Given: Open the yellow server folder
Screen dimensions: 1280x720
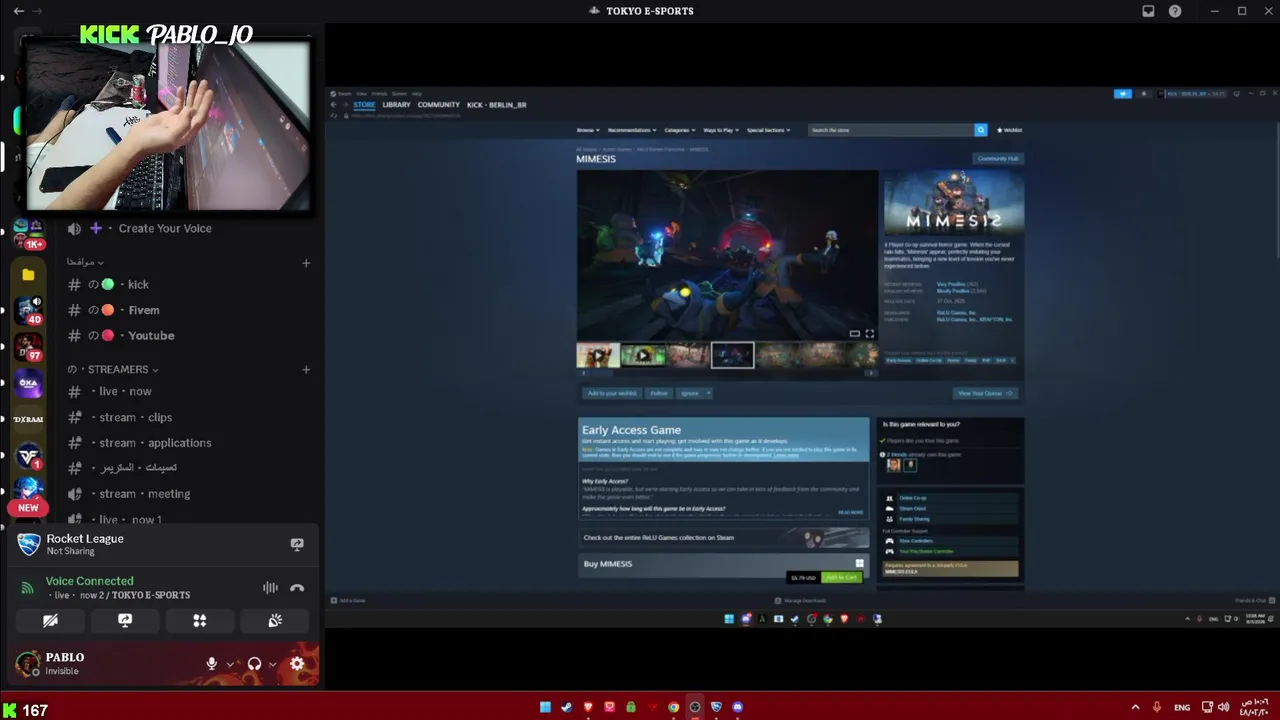Looking at the screenshot, I should click(x=28, y=274).
